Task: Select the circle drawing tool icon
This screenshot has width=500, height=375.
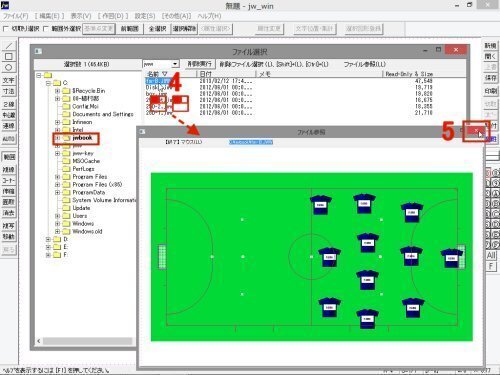Action: click(9, 67)
